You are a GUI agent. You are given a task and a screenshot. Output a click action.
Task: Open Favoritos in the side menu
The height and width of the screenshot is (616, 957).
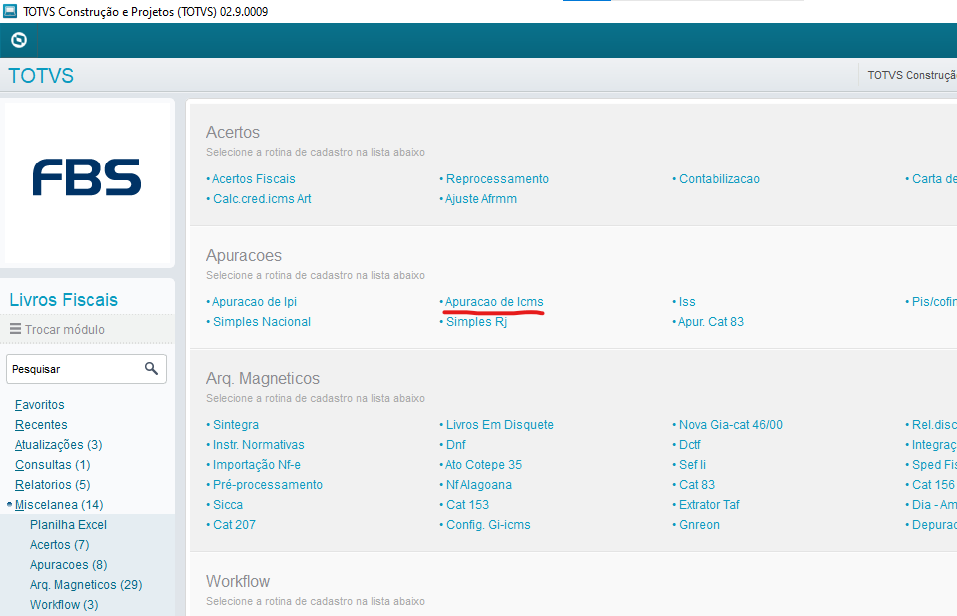point(40,405)
